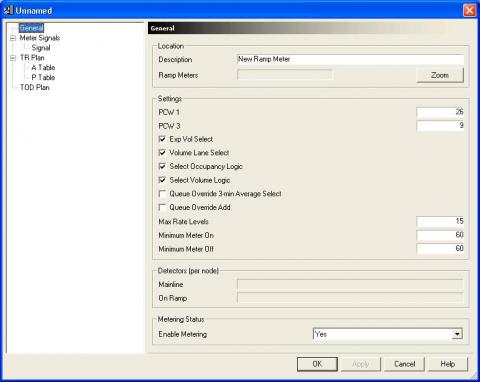Click the PCW 1 value field
This screenshot has width=480, height=382.
[x=440, y=112]
